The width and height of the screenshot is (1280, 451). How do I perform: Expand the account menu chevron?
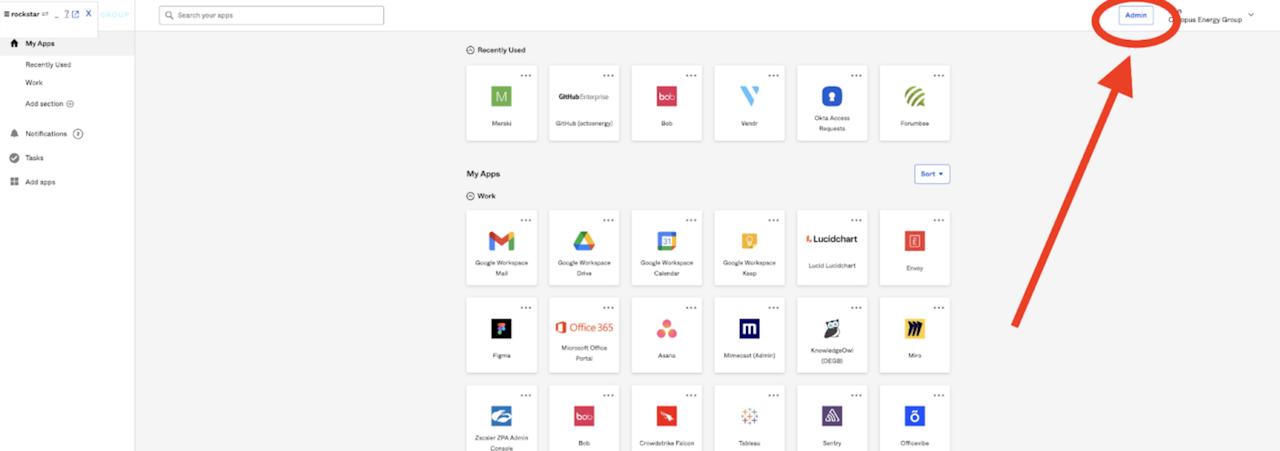point(1251,15)
